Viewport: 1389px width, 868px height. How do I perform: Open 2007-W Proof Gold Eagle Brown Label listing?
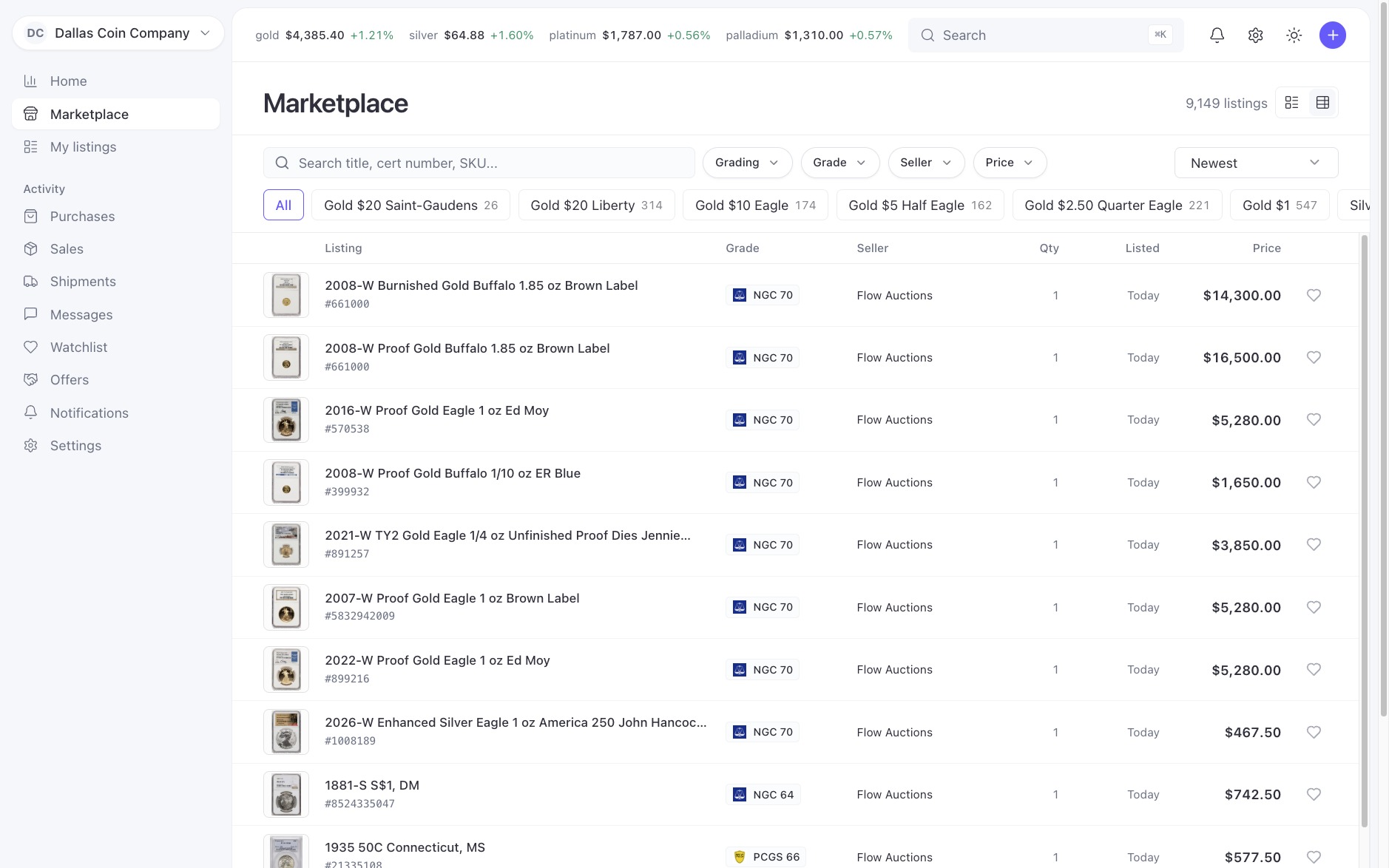(x=452, y=598)
